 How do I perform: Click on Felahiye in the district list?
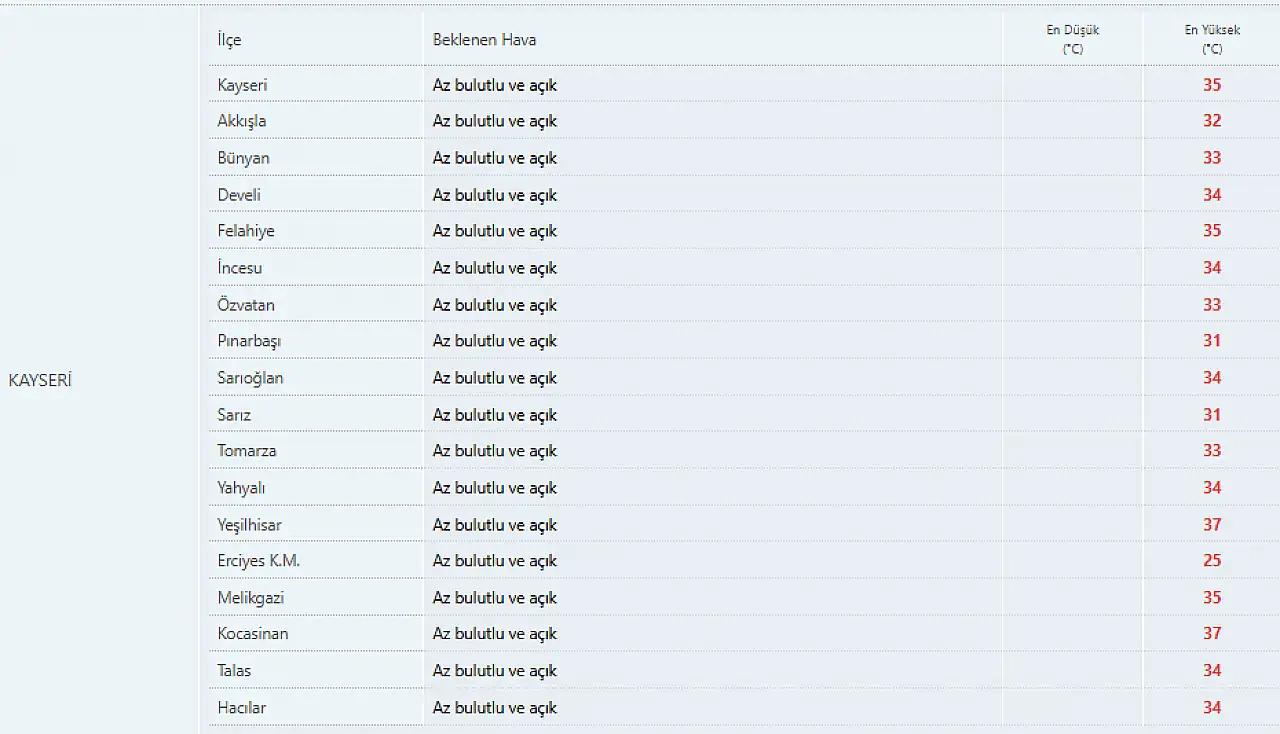tap(246, 231)
